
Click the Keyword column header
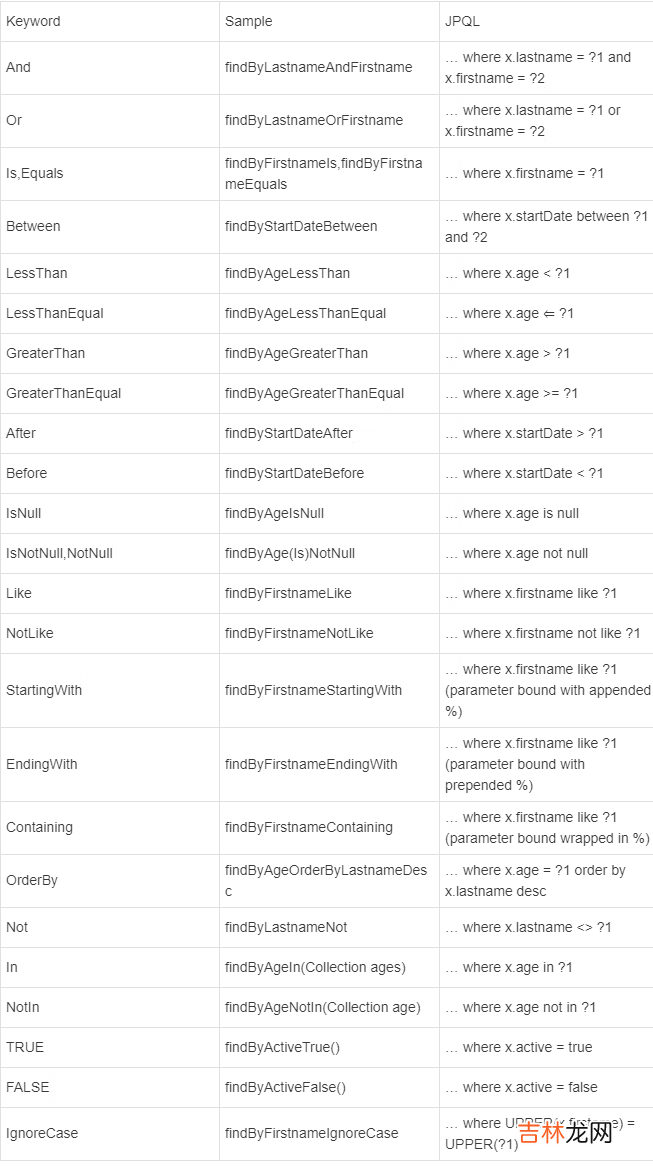click(33, 21)
